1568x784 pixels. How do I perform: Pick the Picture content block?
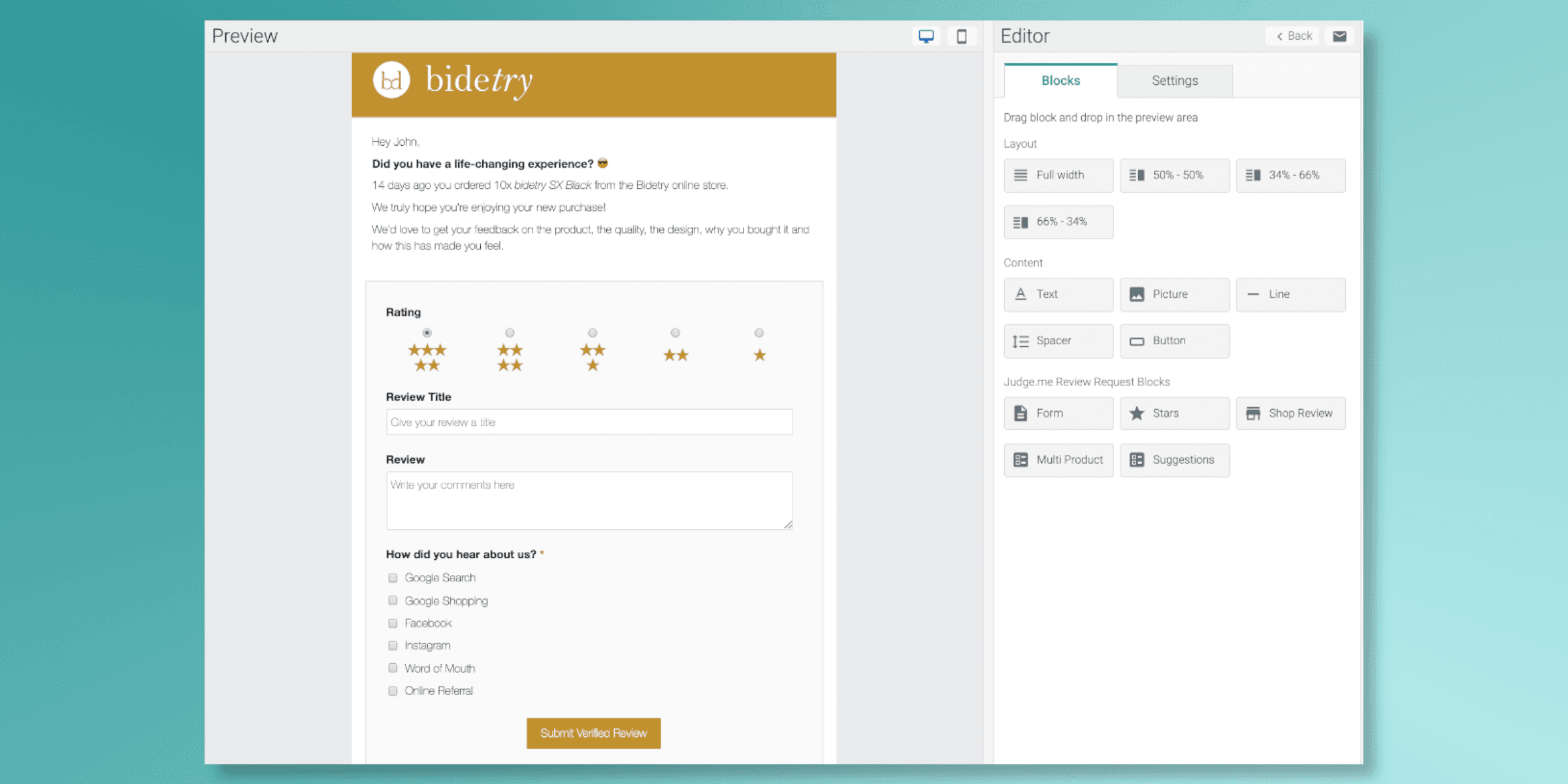coord(1174,295)
